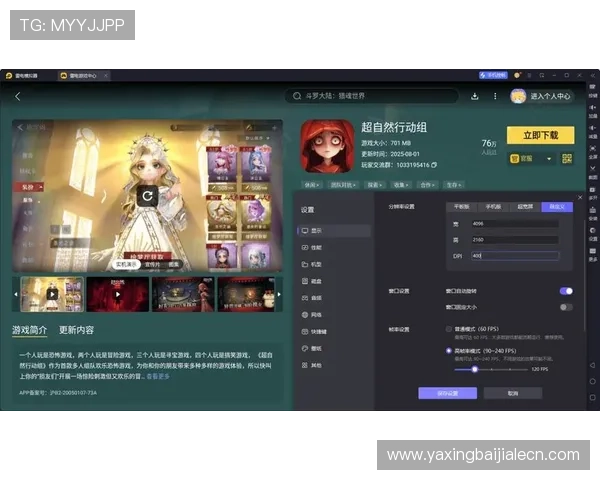The image size is (600, 480).
Task: Open key mapping in right sidebar
Action: 592,91
